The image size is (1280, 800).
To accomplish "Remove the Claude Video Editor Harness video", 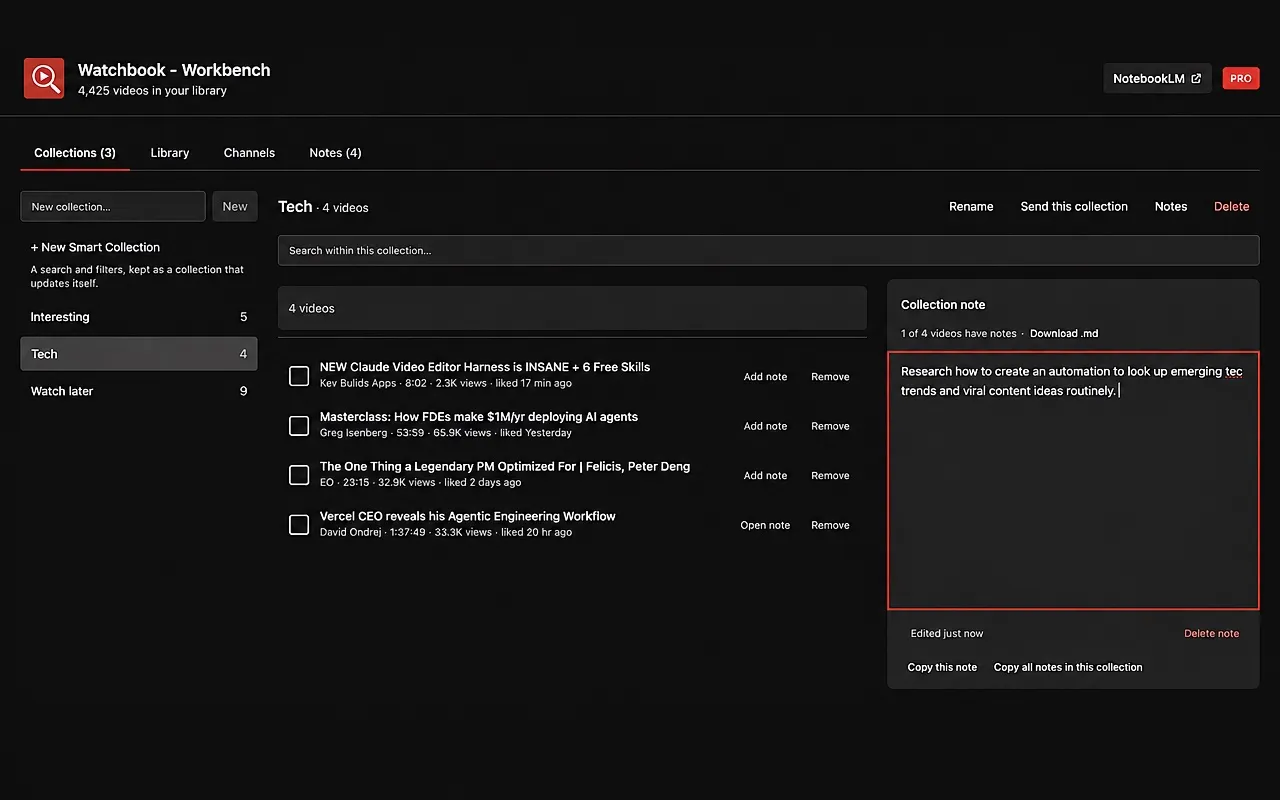I will pyautogui.click(x=830, y=377).
